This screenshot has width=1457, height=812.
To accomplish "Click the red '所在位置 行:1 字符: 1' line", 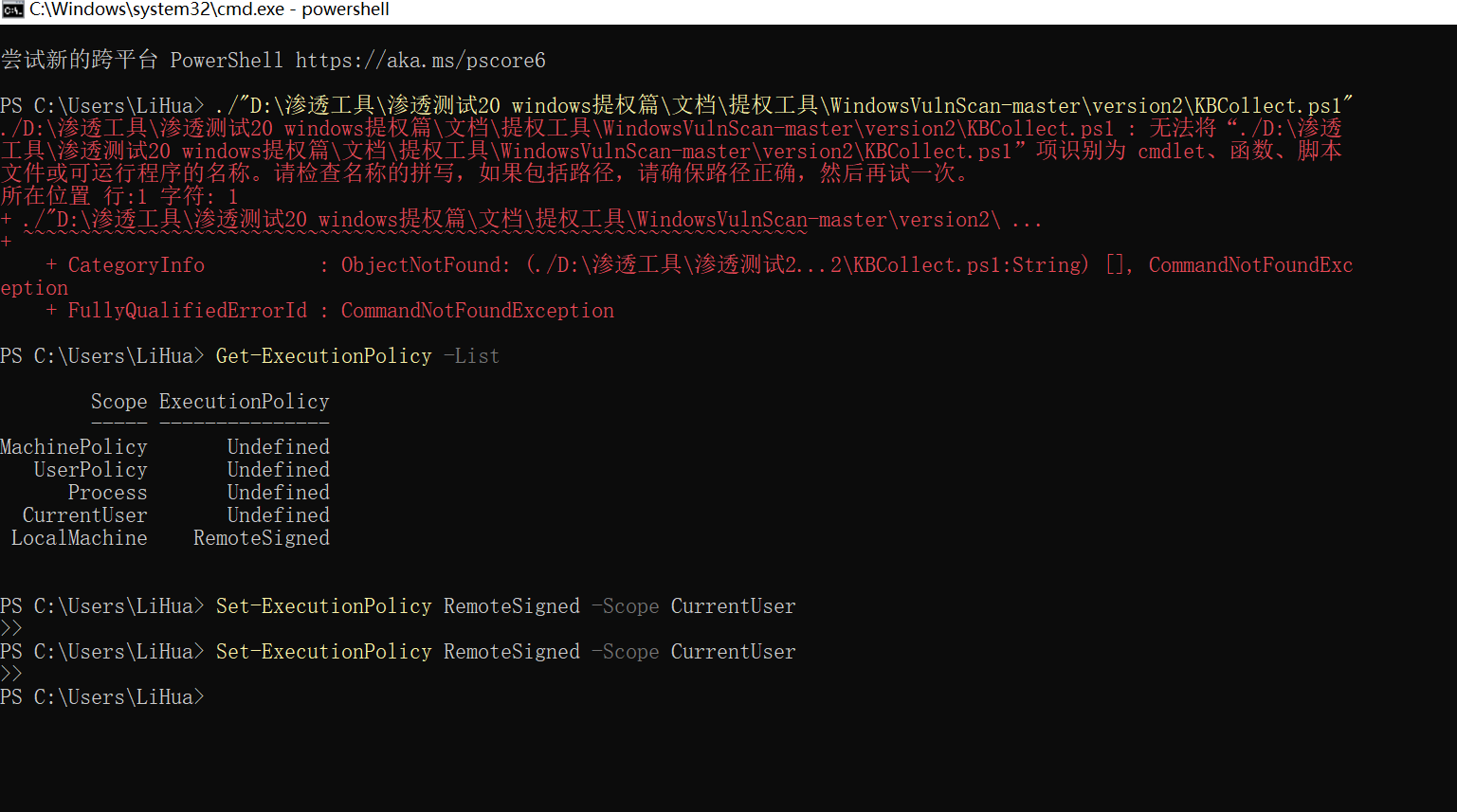I will tap(119, 197).
